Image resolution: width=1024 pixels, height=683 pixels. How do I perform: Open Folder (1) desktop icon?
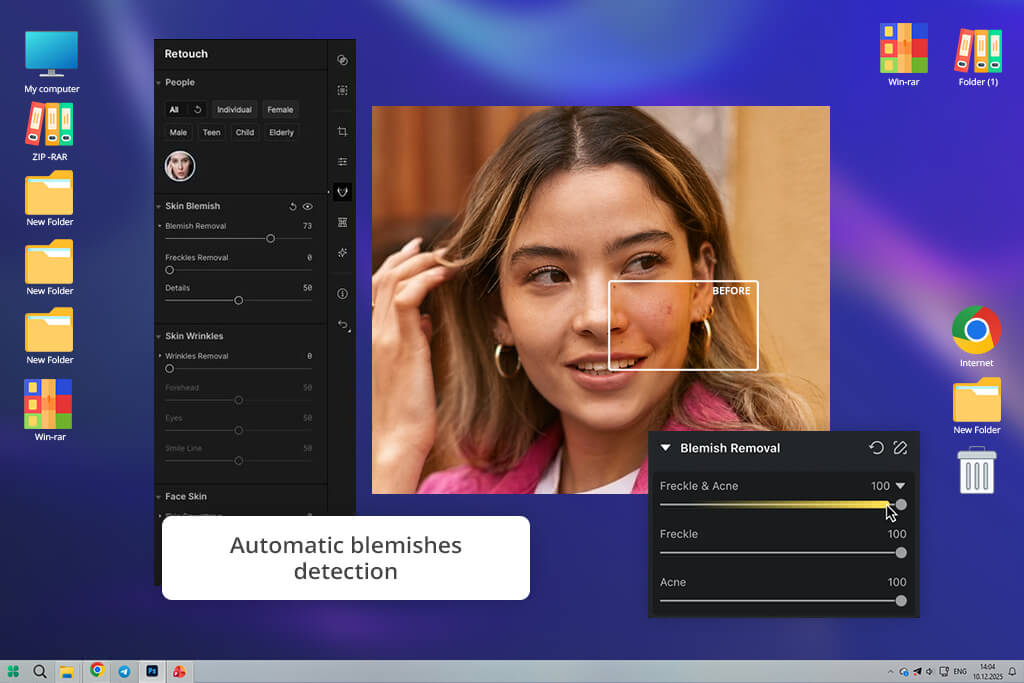(978, 57)
